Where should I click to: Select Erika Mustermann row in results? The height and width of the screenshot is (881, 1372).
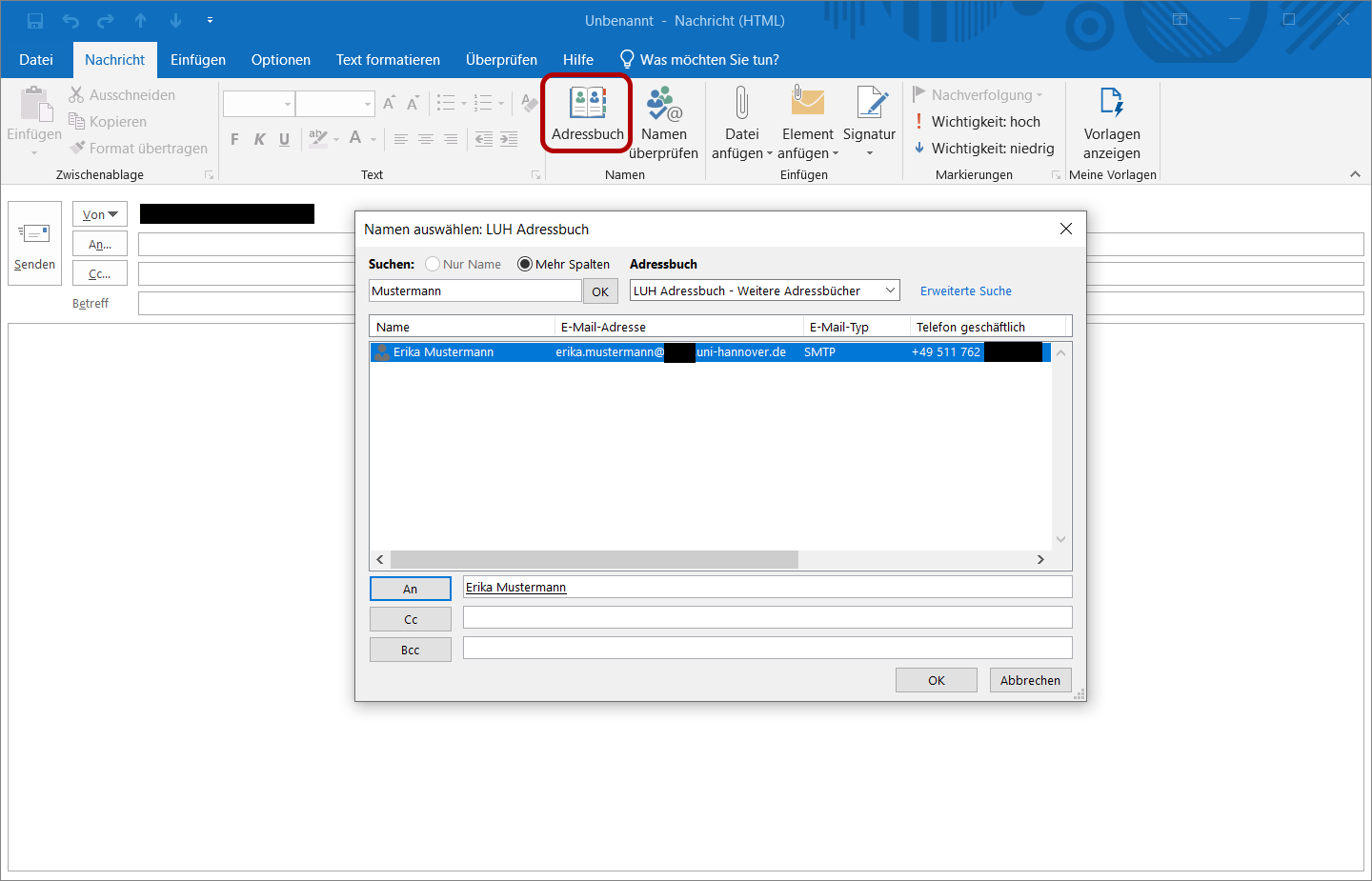pyautogui.click(x=710, y=352)
